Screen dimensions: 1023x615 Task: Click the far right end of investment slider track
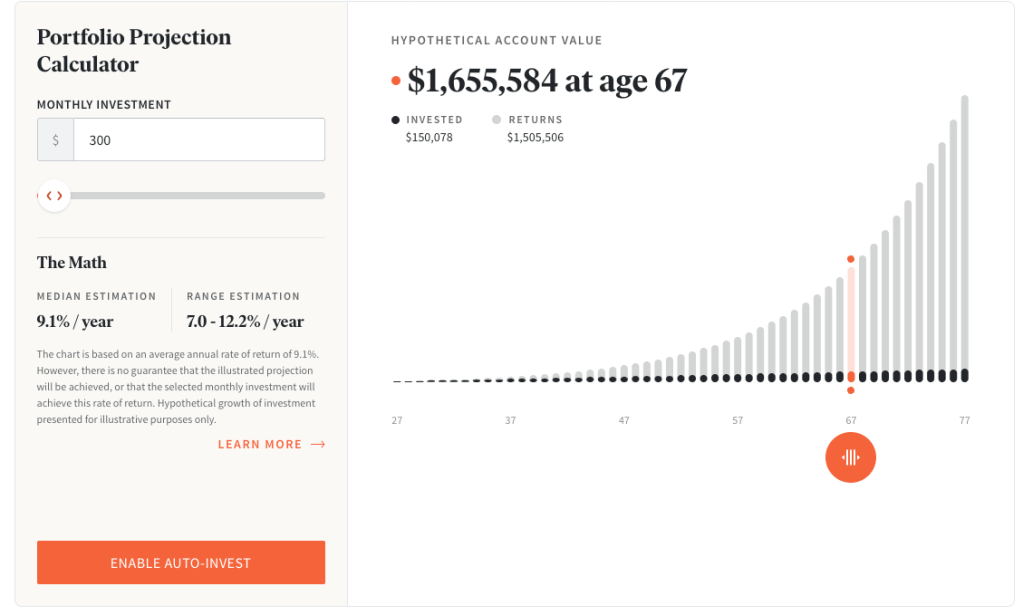321,196
